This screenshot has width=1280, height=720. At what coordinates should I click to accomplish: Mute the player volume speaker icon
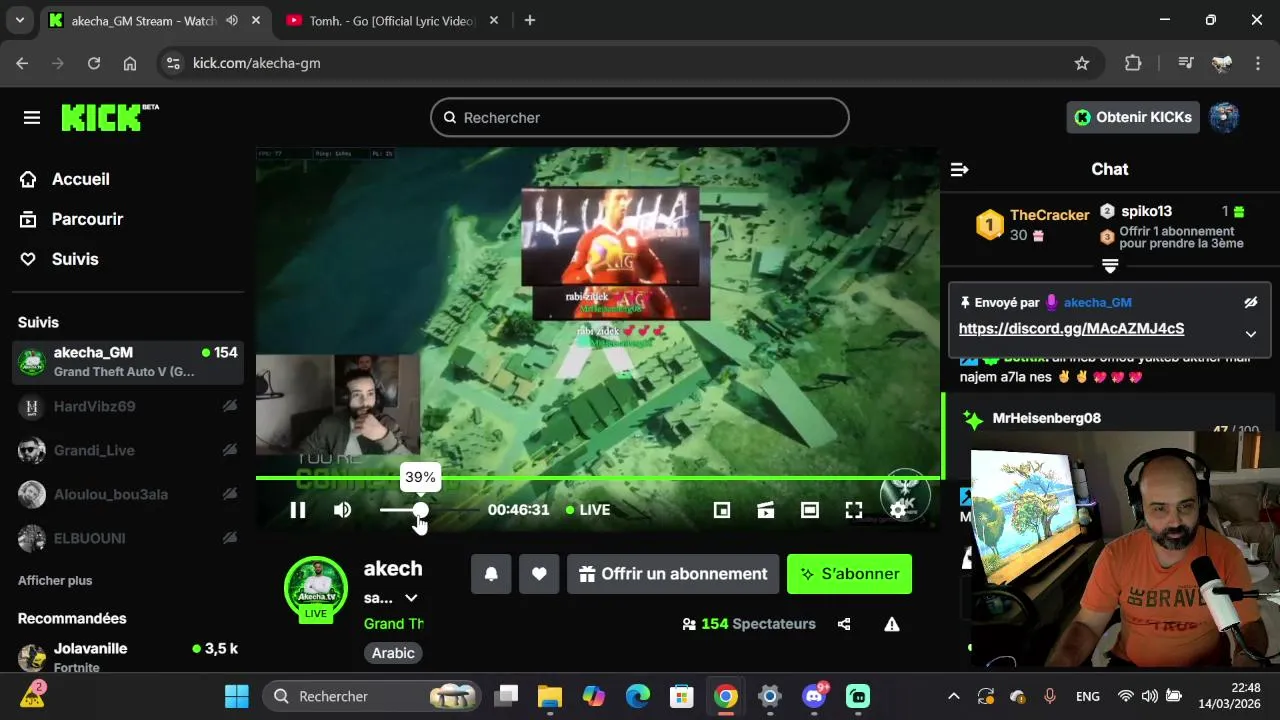tap(342, 510)
